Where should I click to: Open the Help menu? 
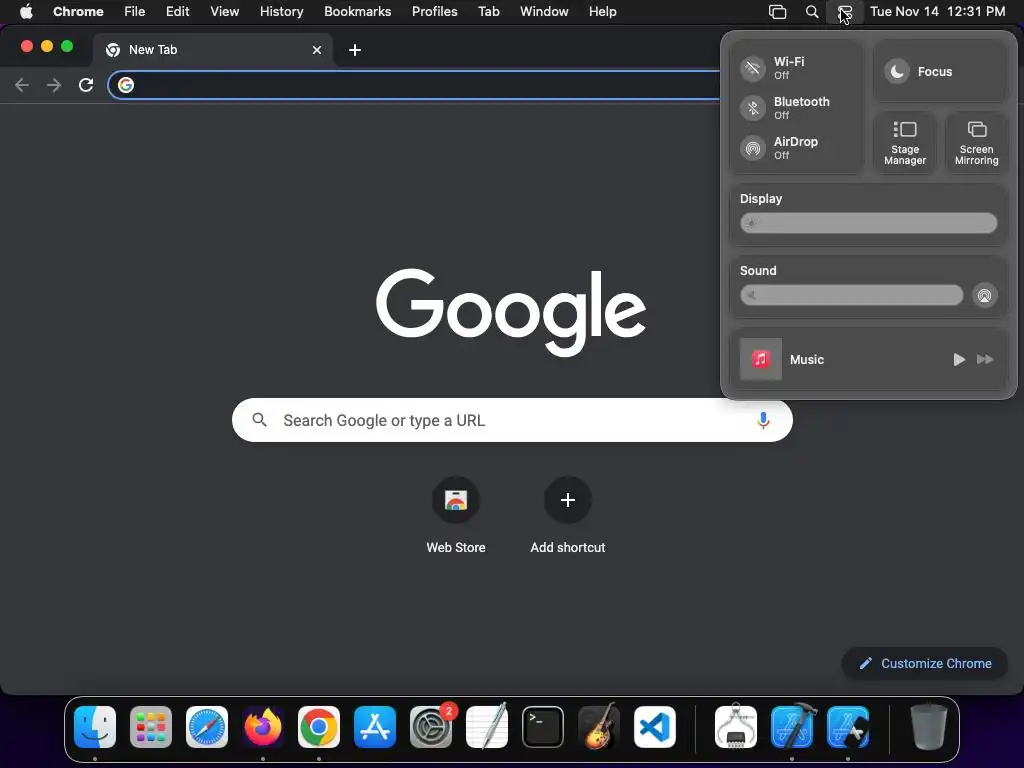pos(602,12)
